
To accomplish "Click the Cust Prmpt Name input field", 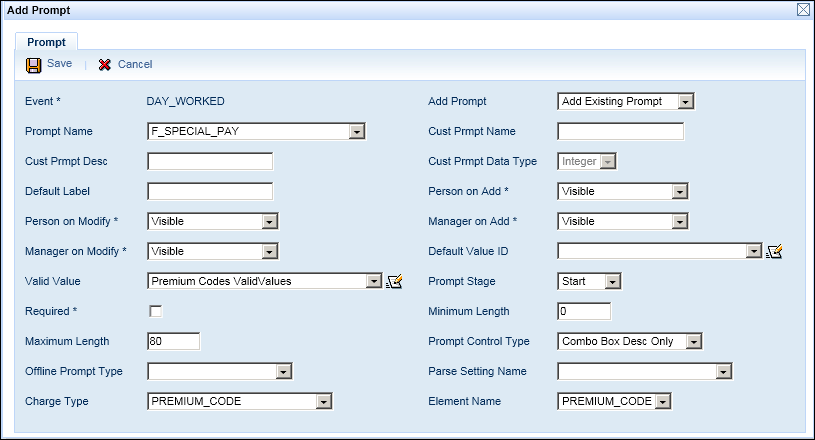I will tap(620, 132).
